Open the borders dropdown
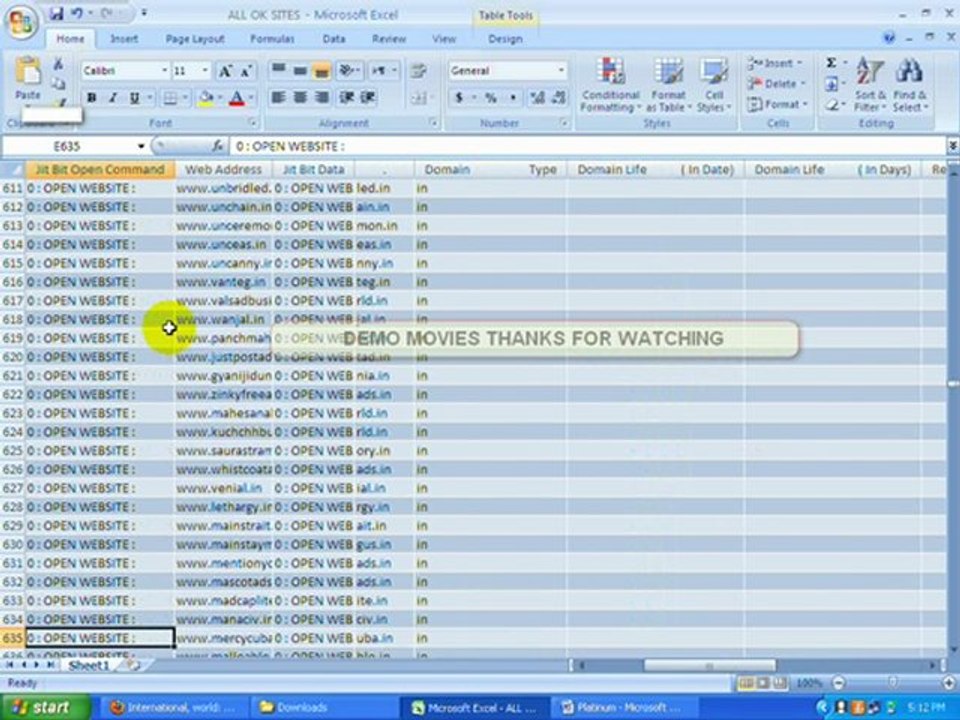The height and width of the screenshot is (720, 960). (185, 98)
